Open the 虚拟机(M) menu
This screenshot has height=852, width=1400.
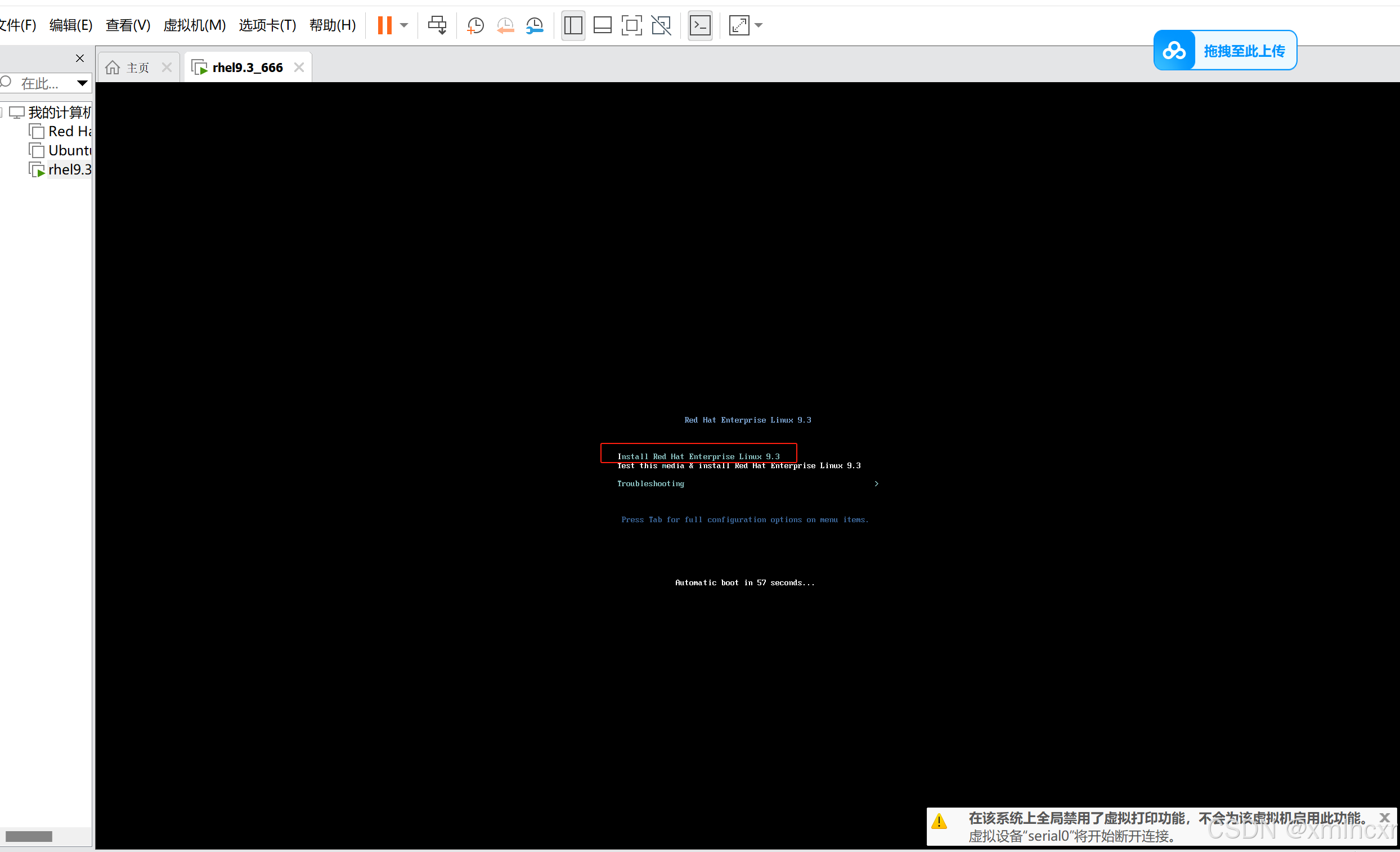click(x=194, y=25)
